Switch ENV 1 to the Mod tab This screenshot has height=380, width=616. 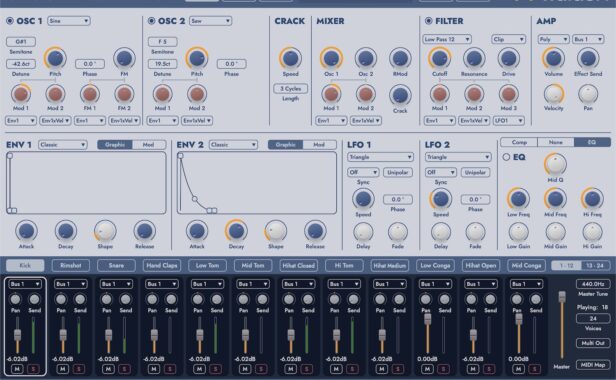click(x=148, y=145)
